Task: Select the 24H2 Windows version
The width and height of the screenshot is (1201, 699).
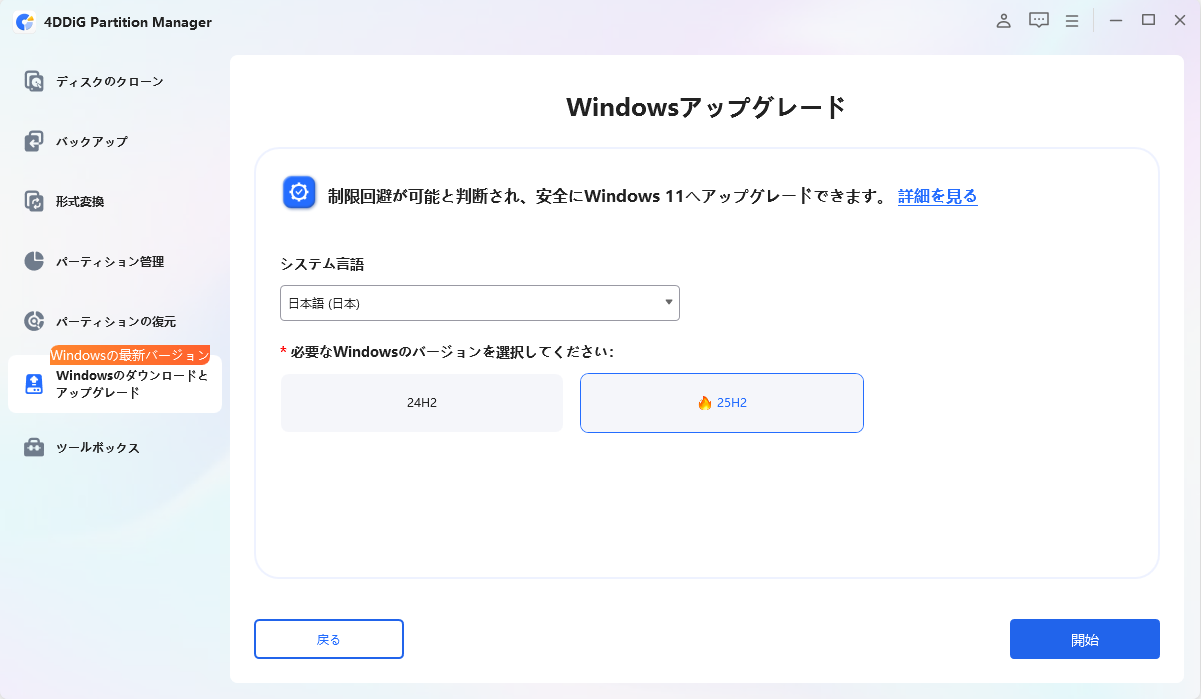Action: pos(421,402)
